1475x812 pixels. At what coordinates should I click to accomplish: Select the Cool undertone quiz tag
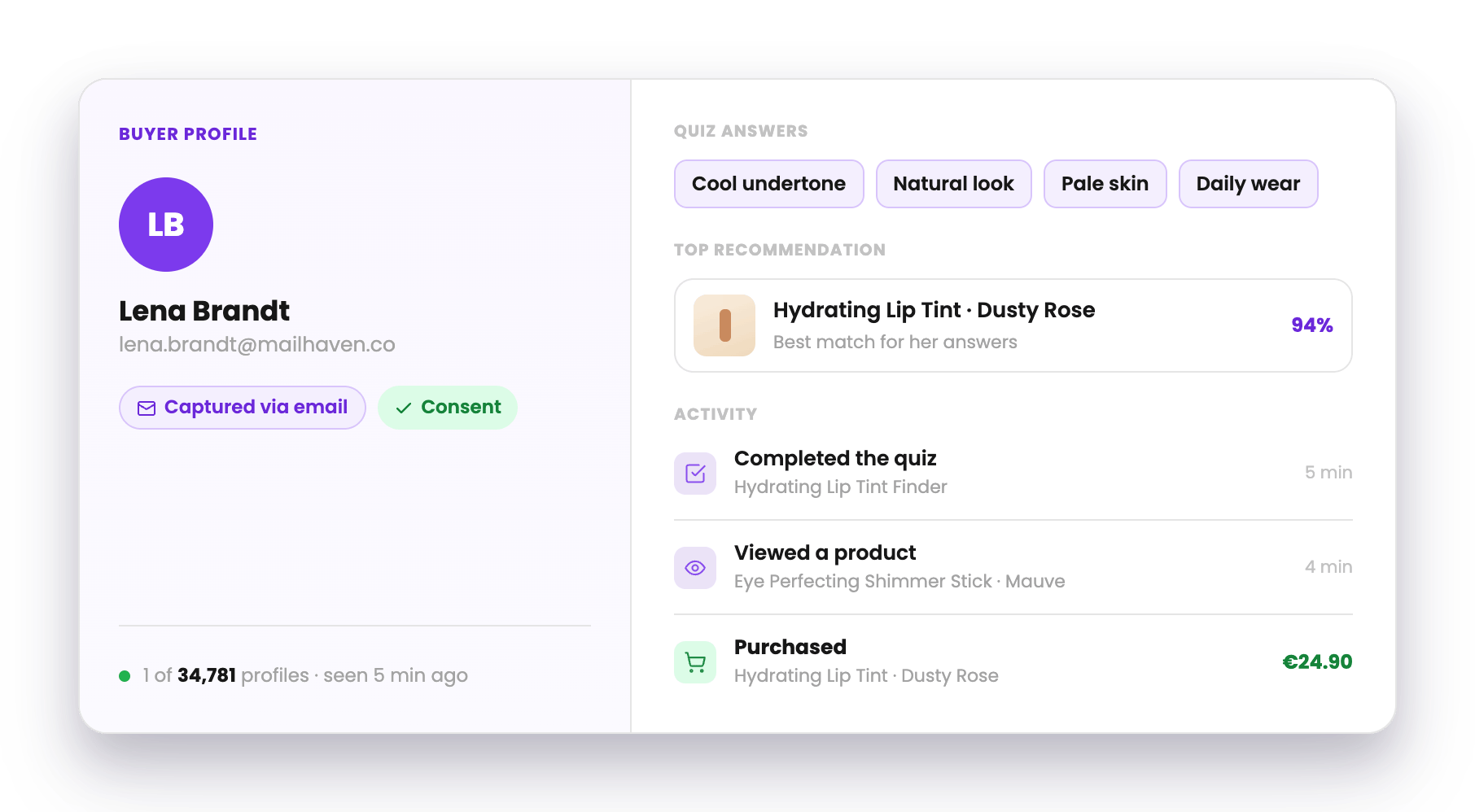click(x=768, y=184)
